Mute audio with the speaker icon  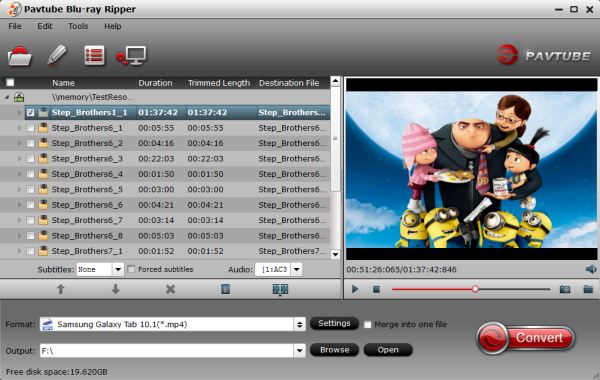(x=591, y=269)
